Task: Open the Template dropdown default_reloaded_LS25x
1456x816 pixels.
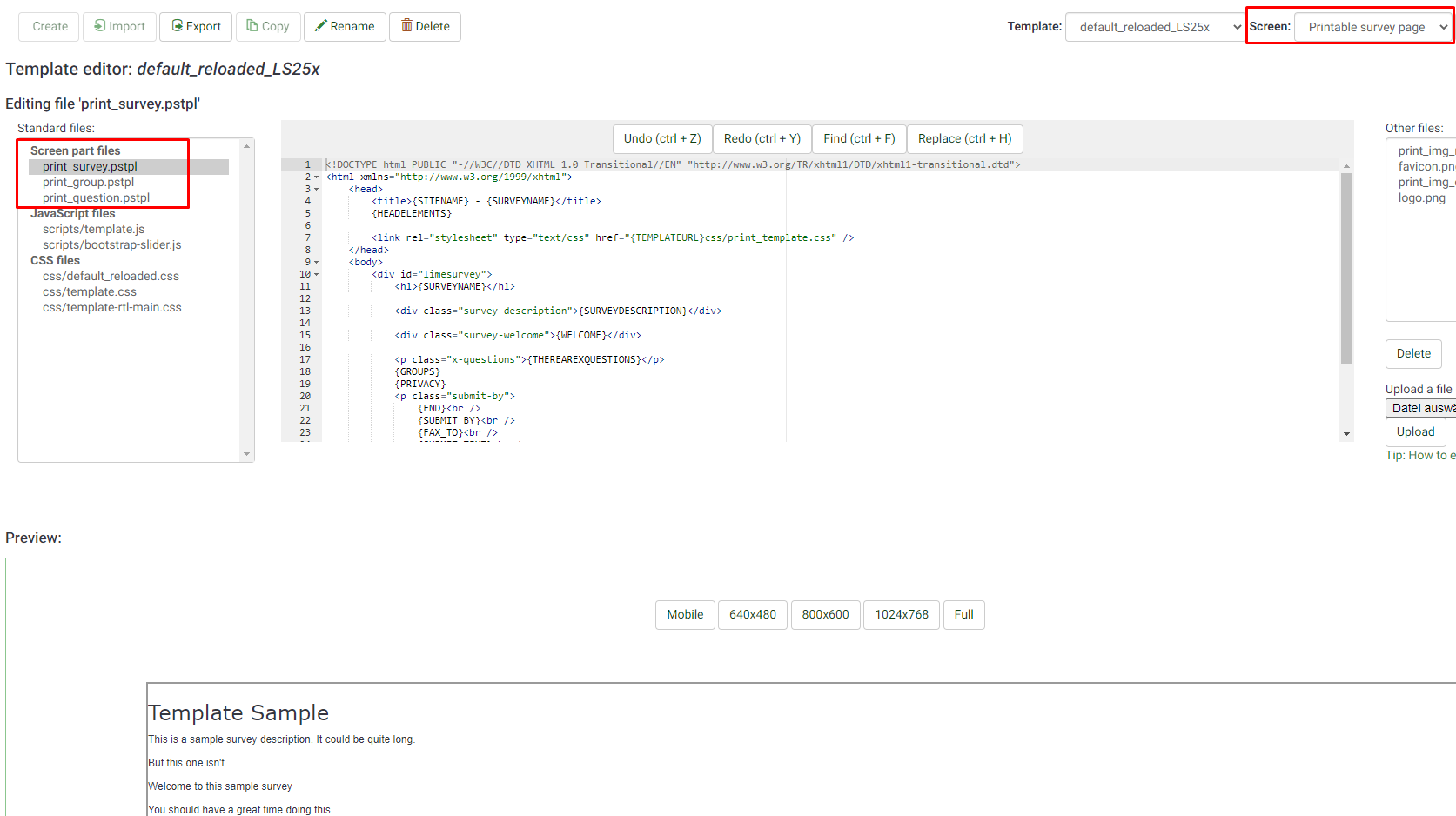Action: (x=1156, y=27)
